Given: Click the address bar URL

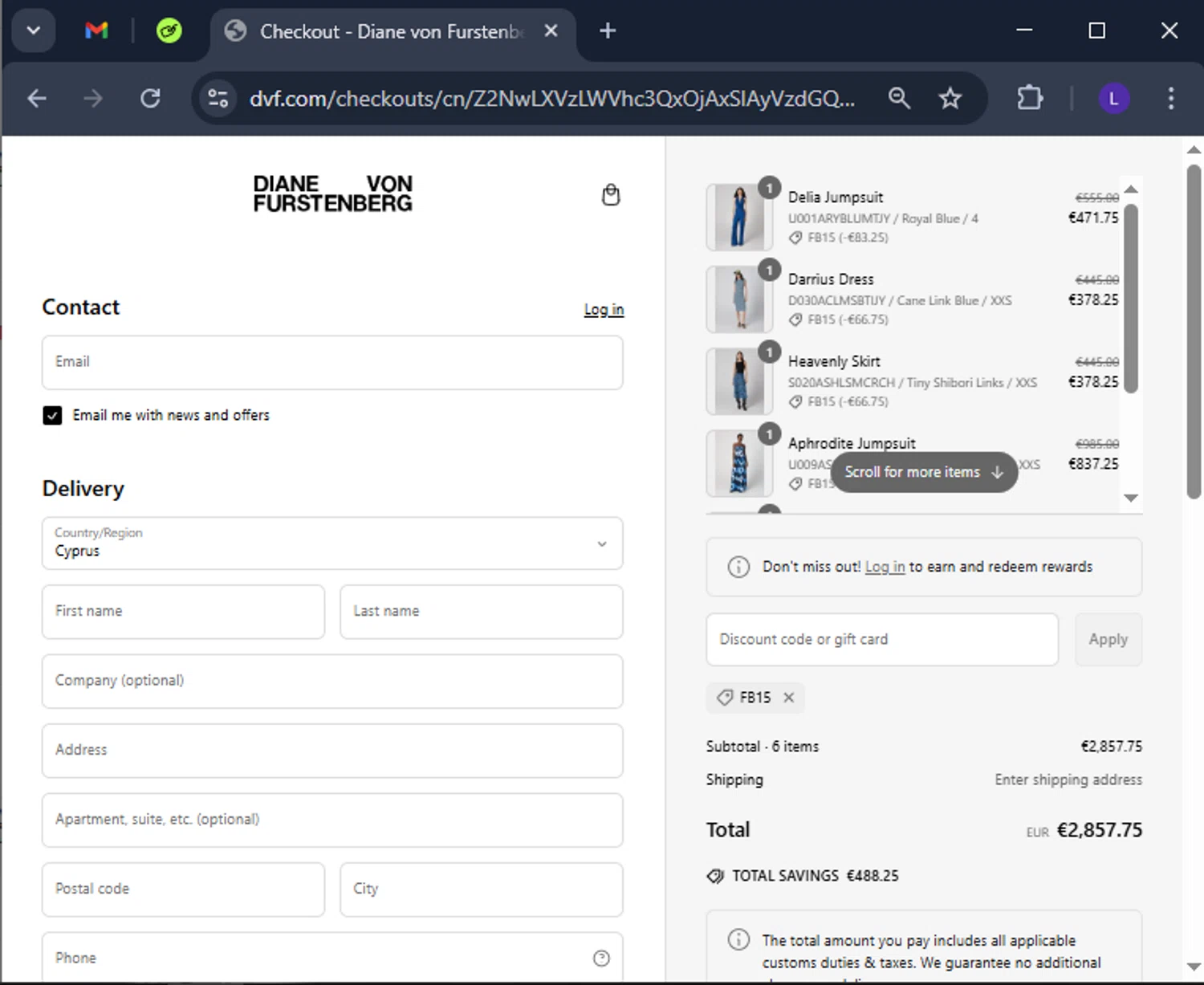Looking at the screenshot, I should click(x=552, y=99).
